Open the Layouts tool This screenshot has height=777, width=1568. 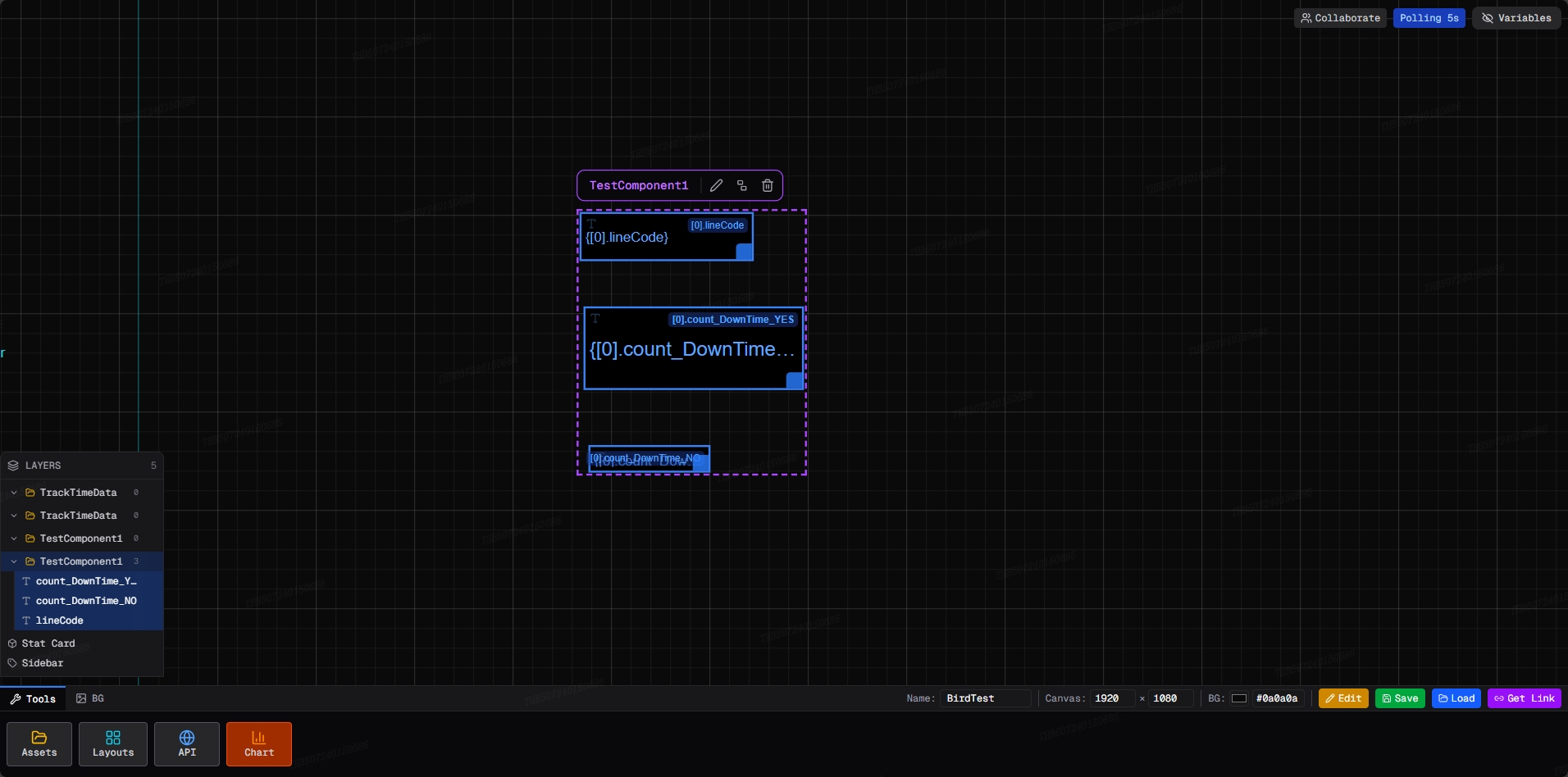pos(113,744)
